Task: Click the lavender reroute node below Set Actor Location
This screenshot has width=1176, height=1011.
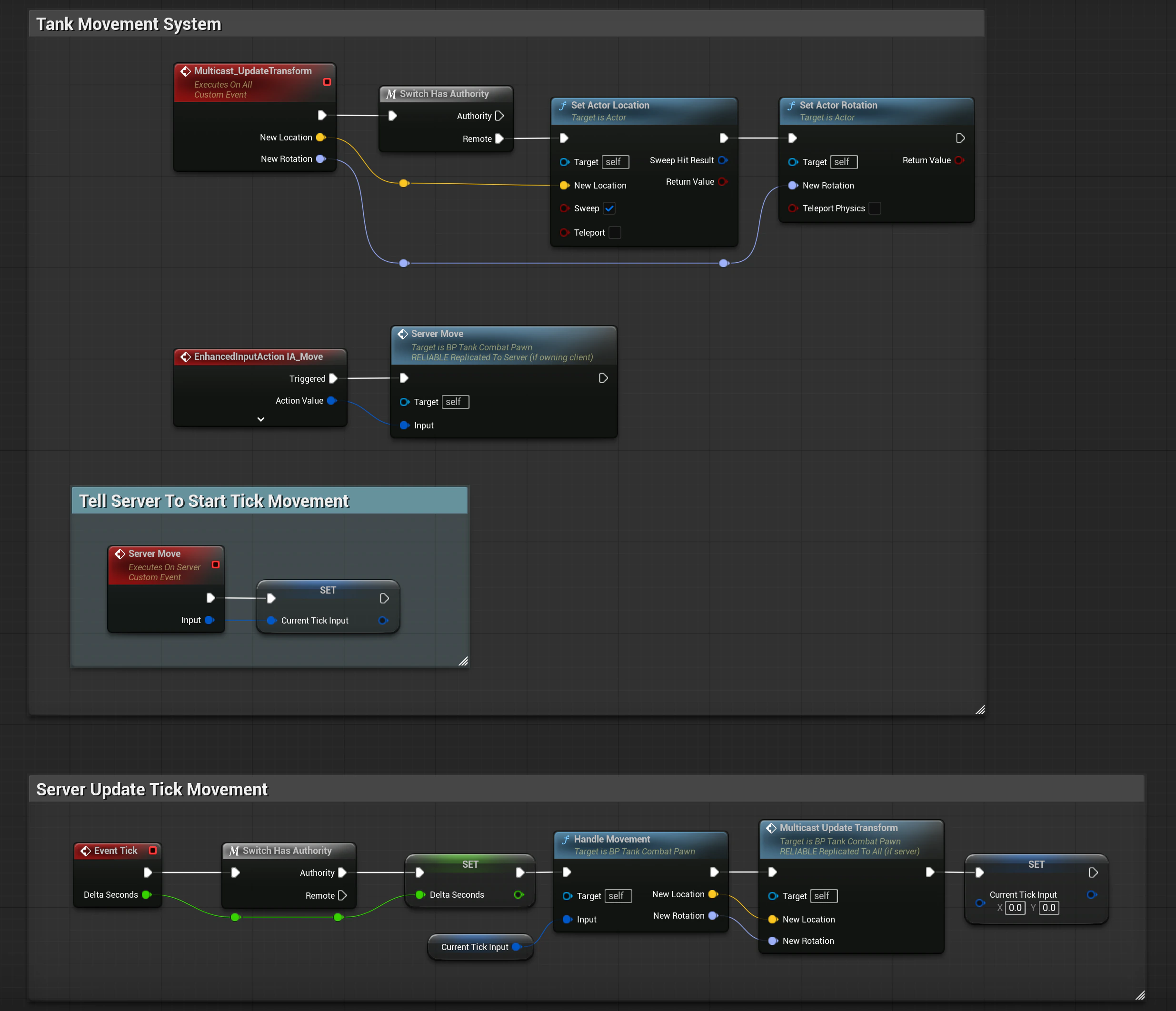Action: [724, 263]
